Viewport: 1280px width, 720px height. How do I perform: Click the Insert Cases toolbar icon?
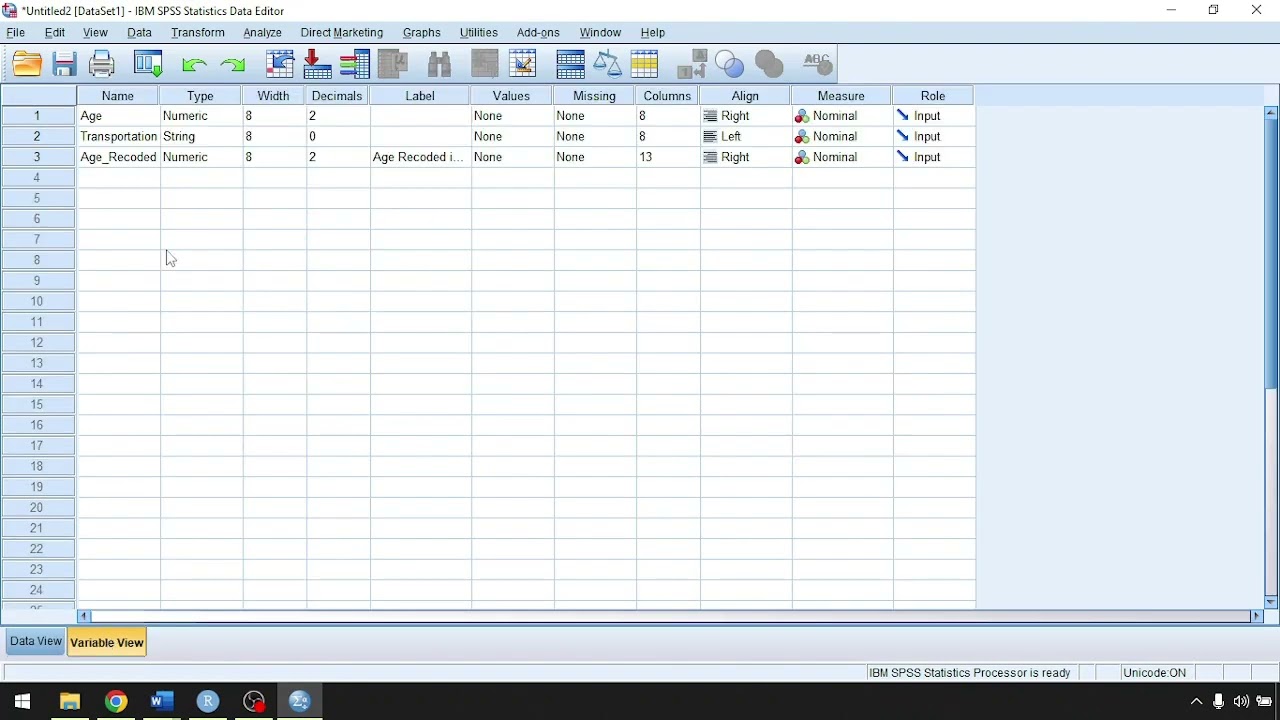[x=485, y=65]
